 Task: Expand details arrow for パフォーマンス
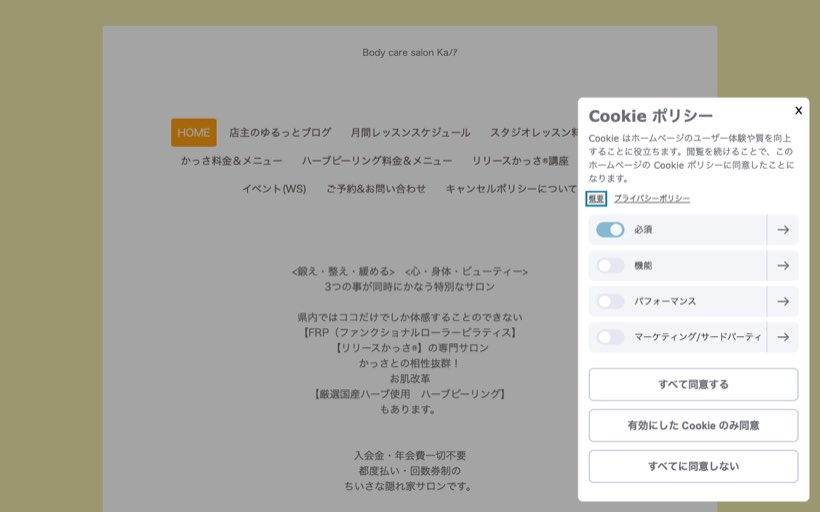783,301
